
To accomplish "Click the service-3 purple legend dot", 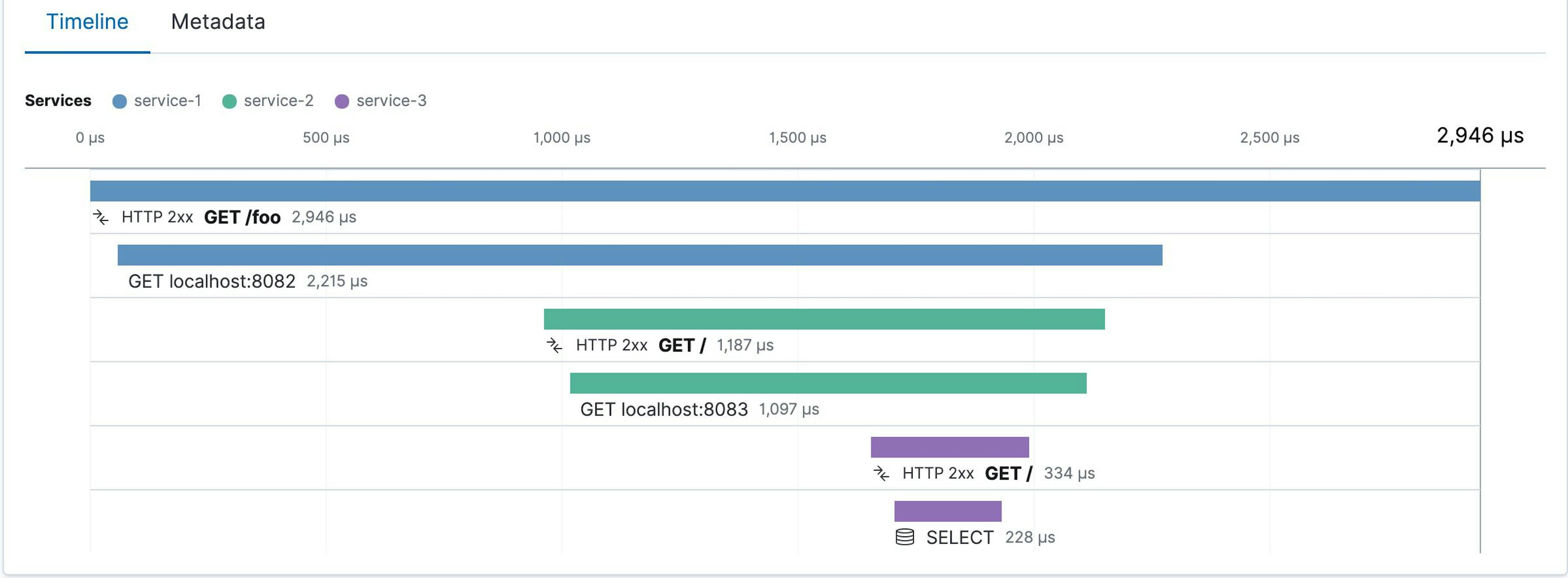I will coord(342,102).
